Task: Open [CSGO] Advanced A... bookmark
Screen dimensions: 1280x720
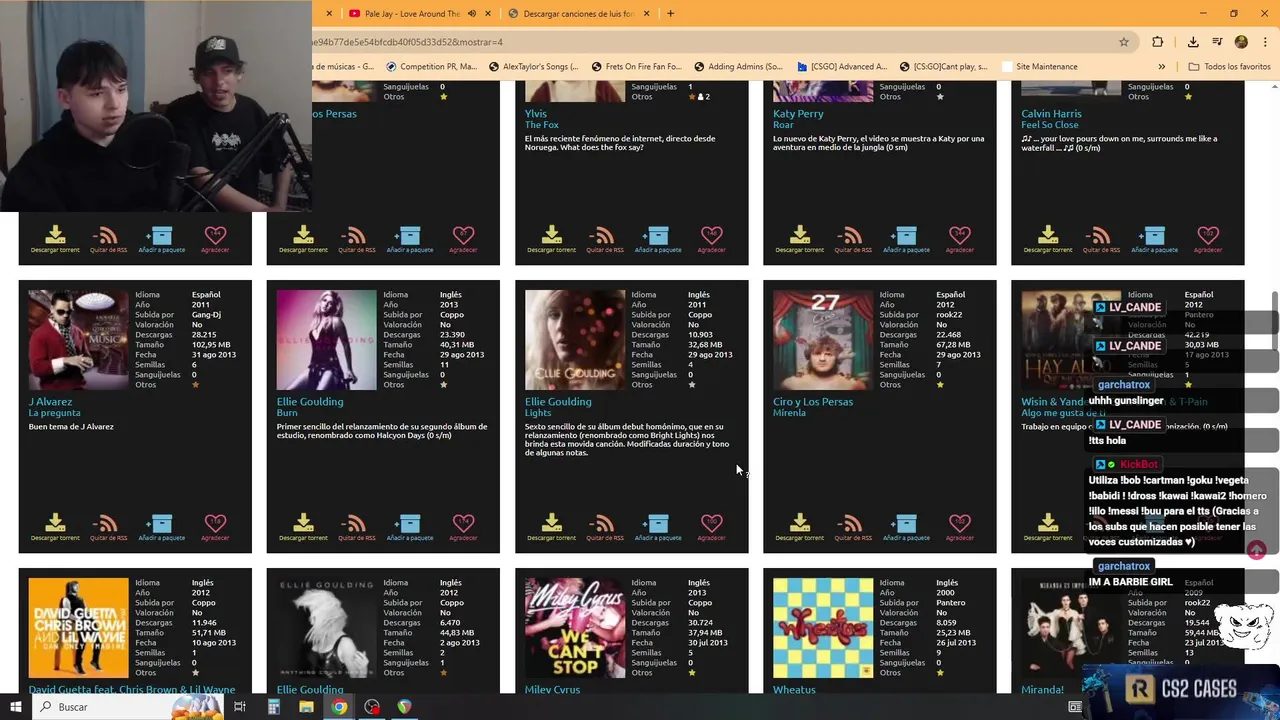Action: [x=842, y=67]
